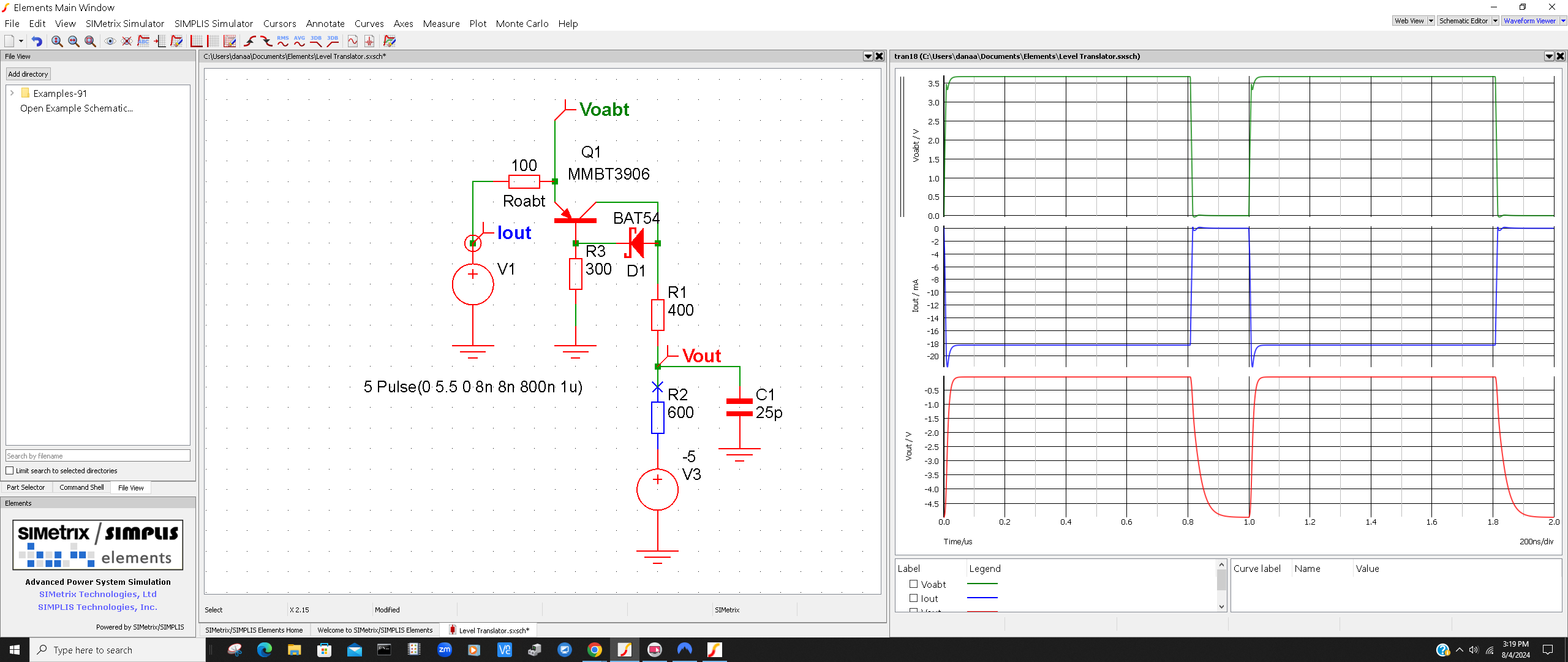
Task: Click the fall time measurement icon
Action: coord(266,41)
